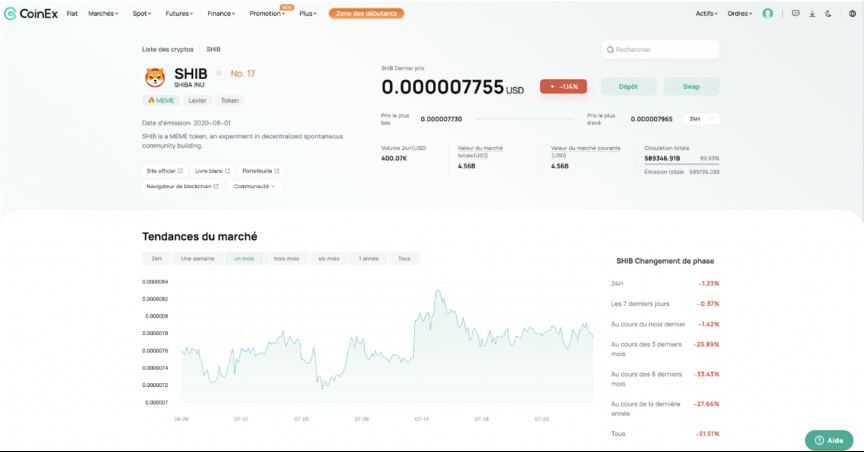The height and width of the screenshot is (452, 864).
Task: Select the 1 année chart tab
Action: coord(369,259)
